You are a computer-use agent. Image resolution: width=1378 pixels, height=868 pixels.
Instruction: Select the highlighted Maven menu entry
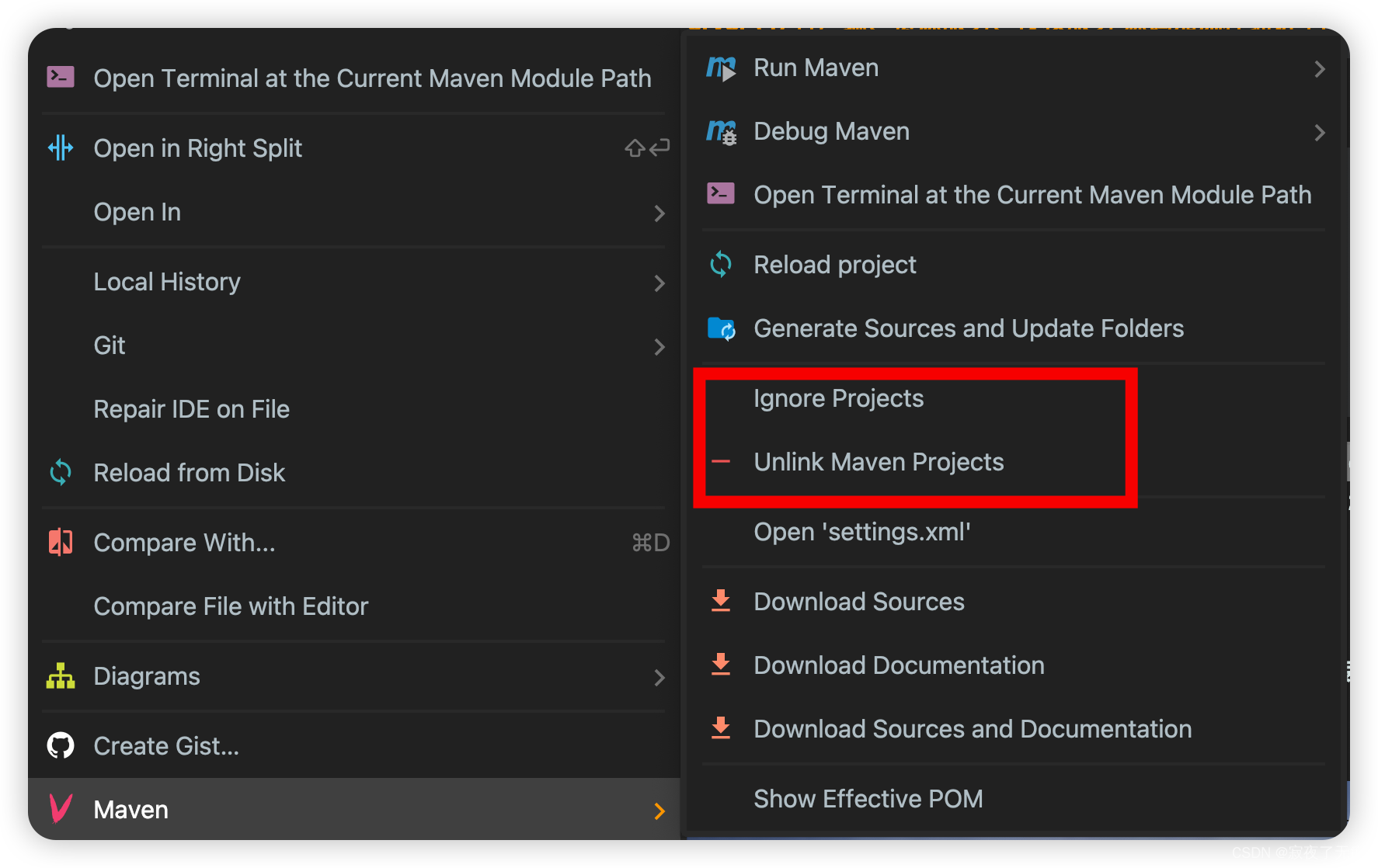[354, 809]
